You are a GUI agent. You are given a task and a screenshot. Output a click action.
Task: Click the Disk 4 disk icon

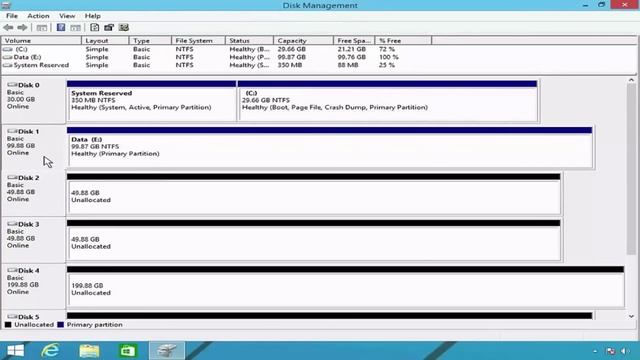coord(12,270)
